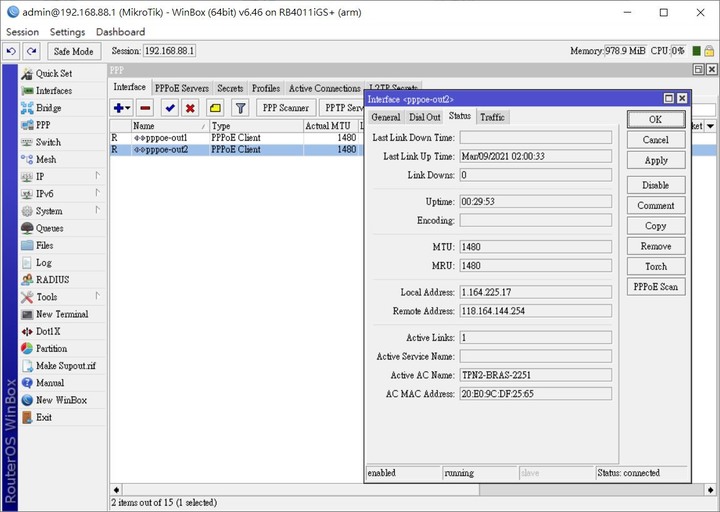The width and height of the screenshot is (720, 512).
Task: Click OK in interface dialog
Action: tap(656, 119)
